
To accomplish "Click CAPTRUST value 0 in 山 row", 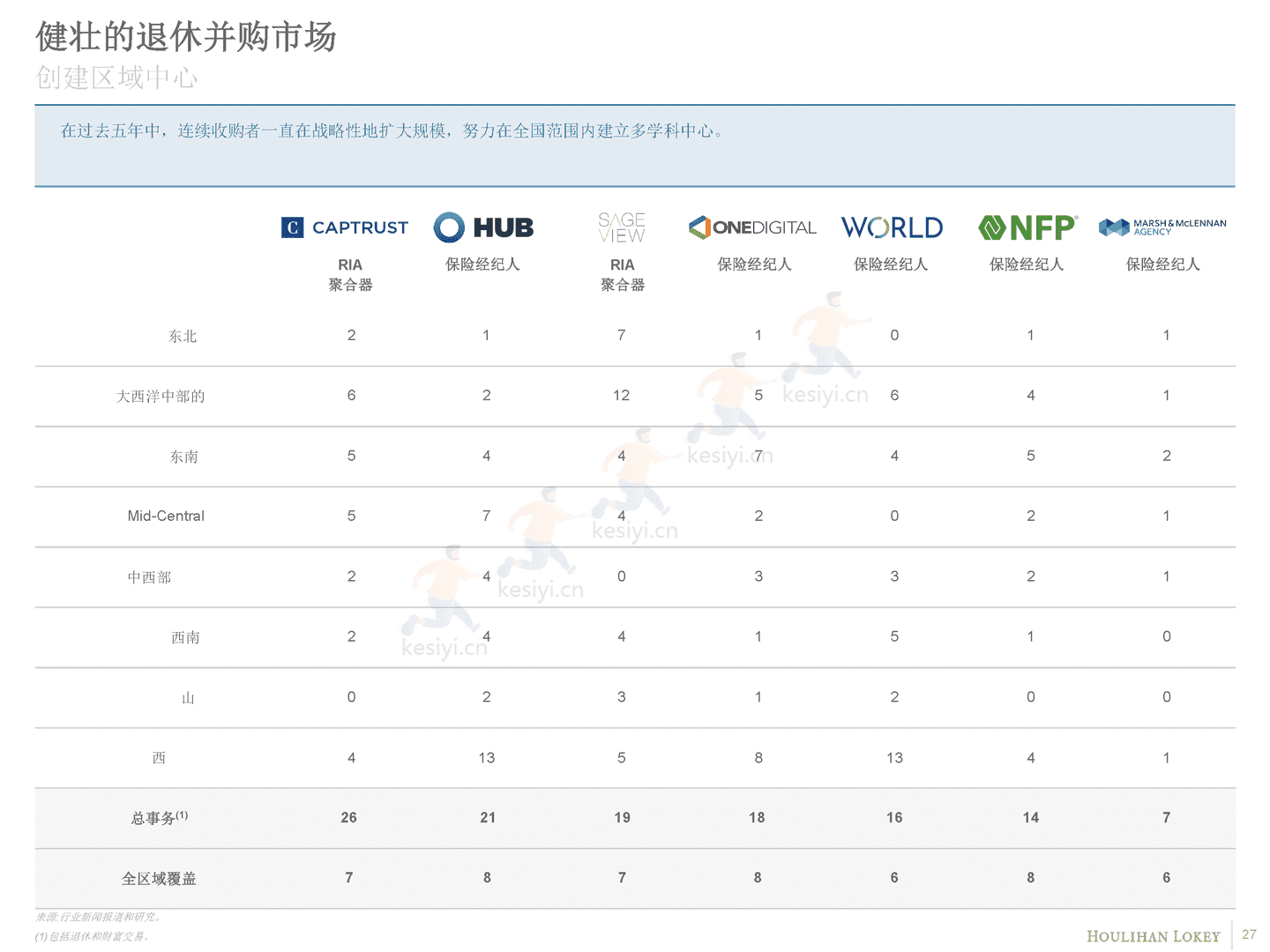I will (351, 697).
